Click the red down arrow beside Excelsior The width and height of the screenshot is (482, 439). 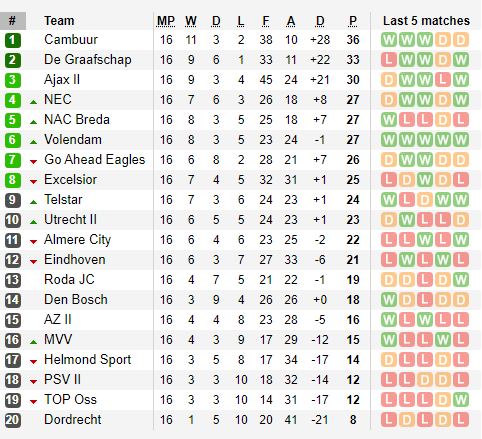point(33,182)
